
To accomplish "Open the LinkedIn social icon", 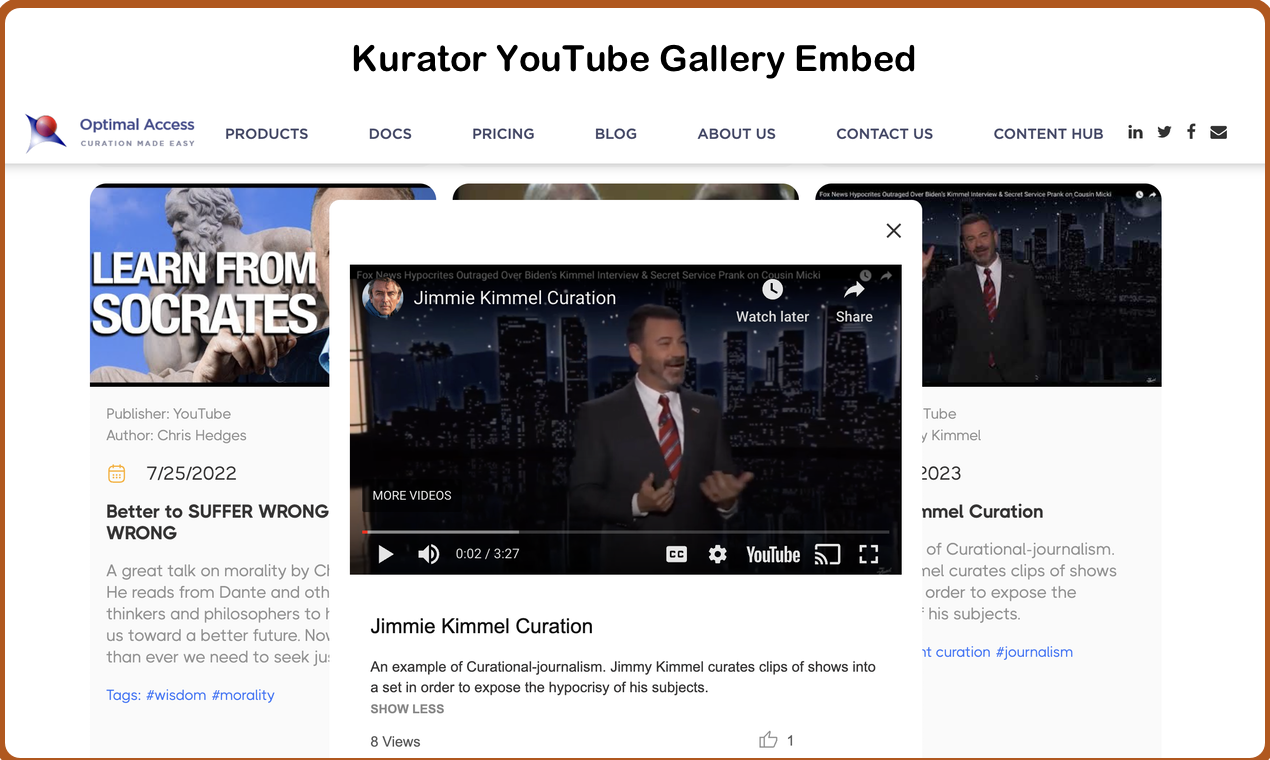I will tap(1135, 132).
